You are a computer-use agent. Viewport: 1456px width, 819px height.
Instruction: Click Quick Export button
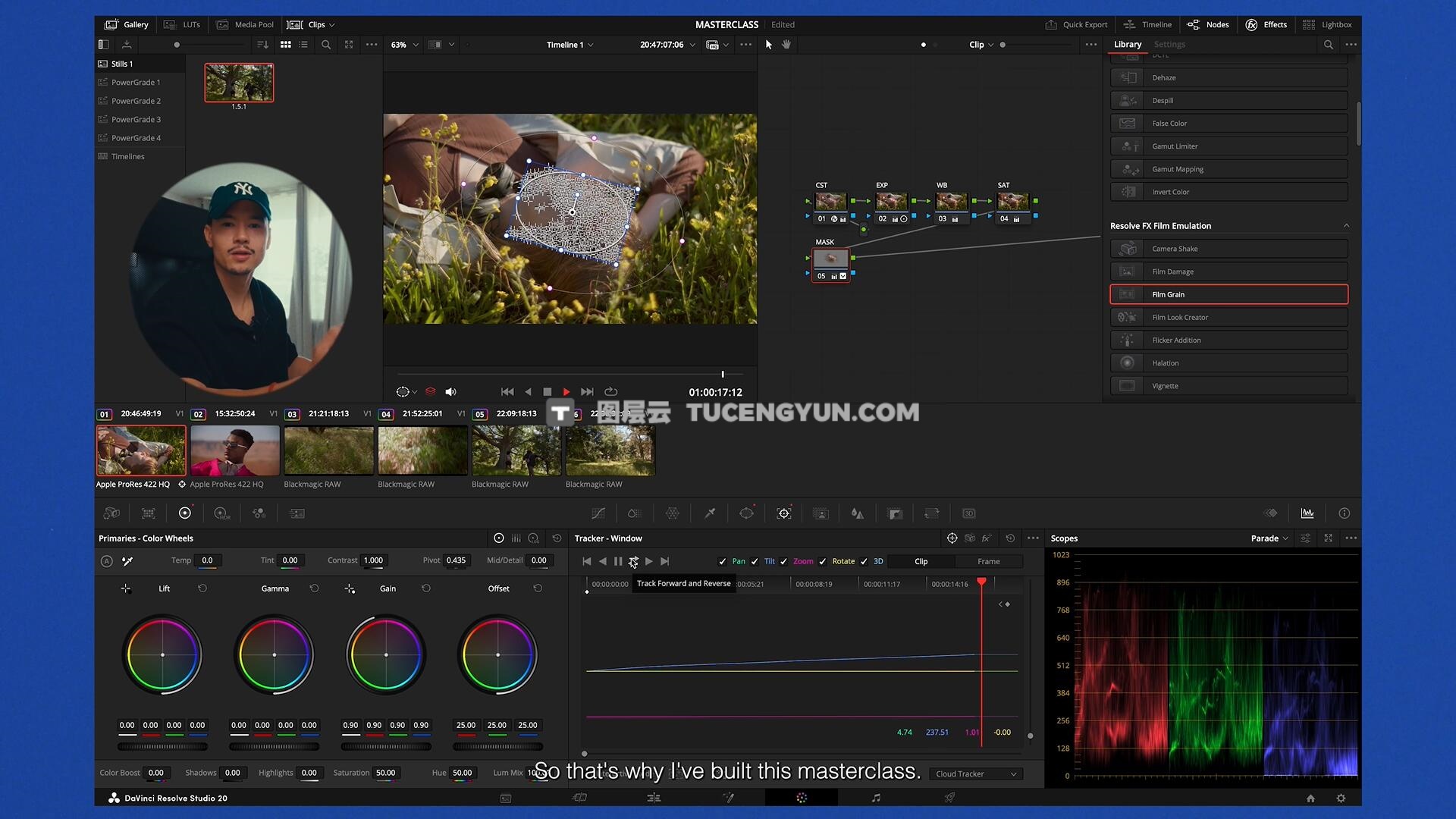pos(1076,25)
